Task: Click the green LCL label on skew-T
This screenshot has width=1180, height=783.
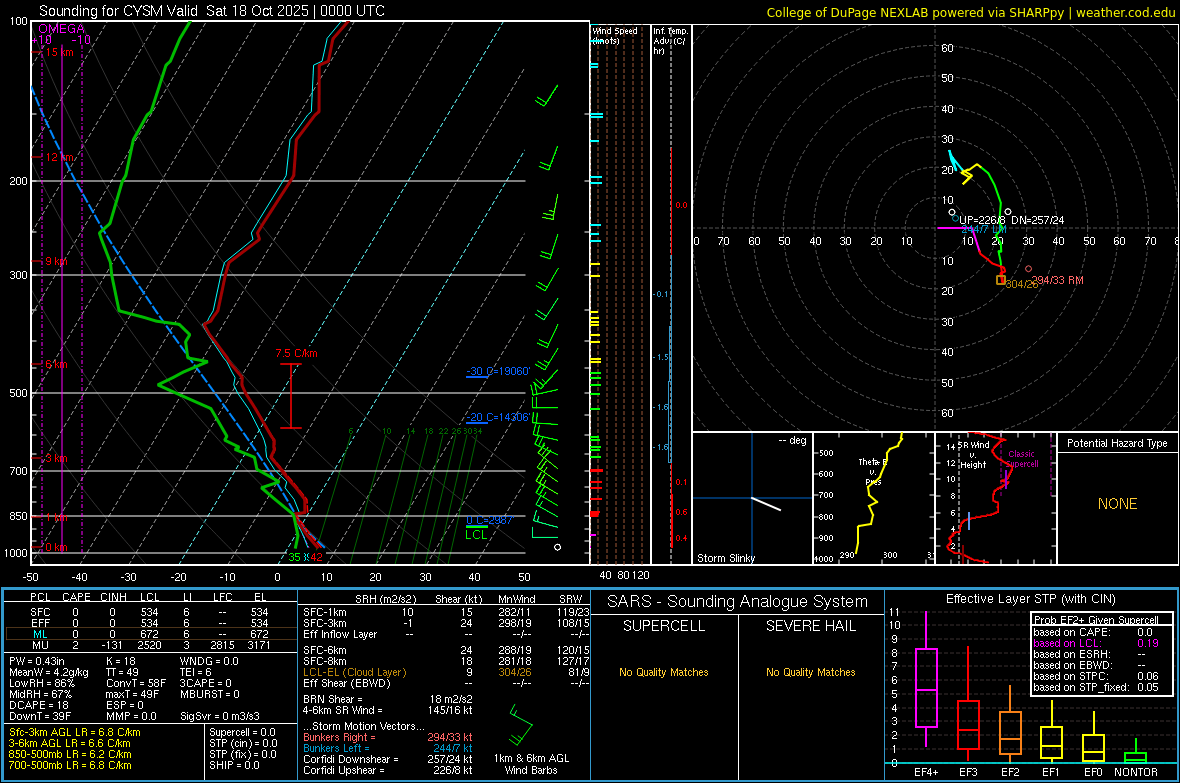Action: 476,535
